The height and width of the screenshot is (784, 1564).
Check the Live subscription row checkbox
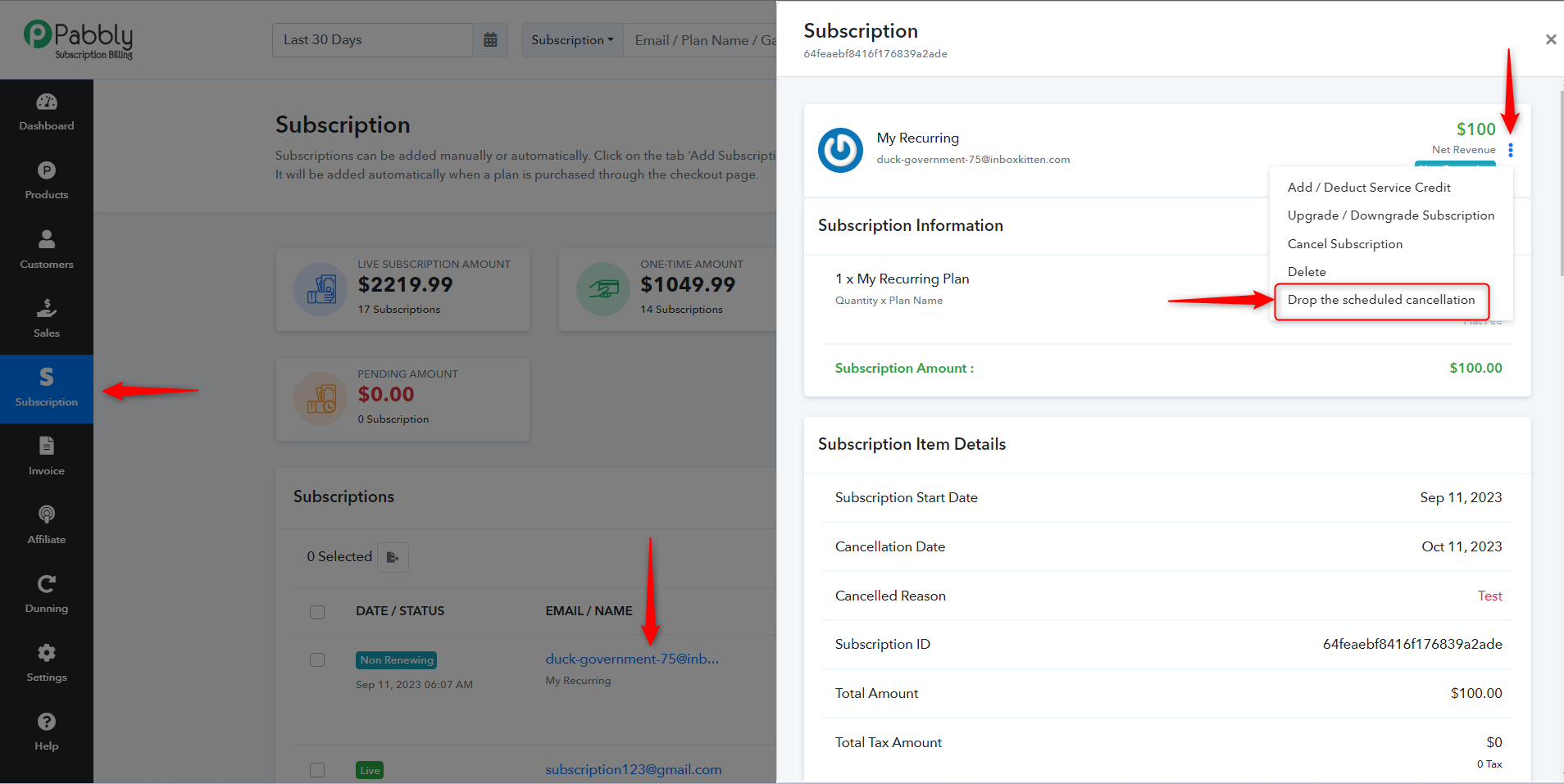pyautogui.click(x=317, y=770)
